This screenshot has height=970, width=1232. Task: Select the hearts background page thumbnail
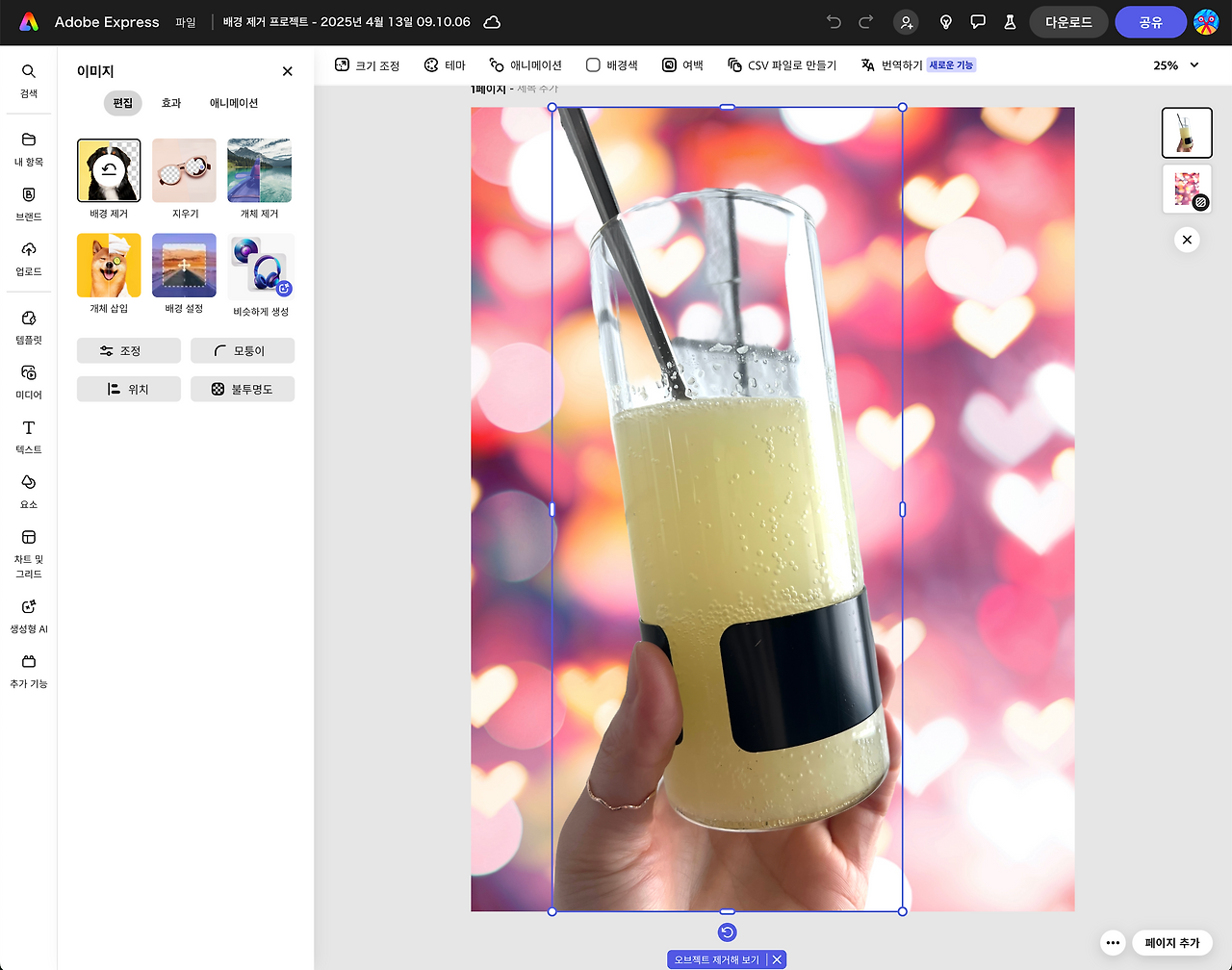tap(1187, 189)
